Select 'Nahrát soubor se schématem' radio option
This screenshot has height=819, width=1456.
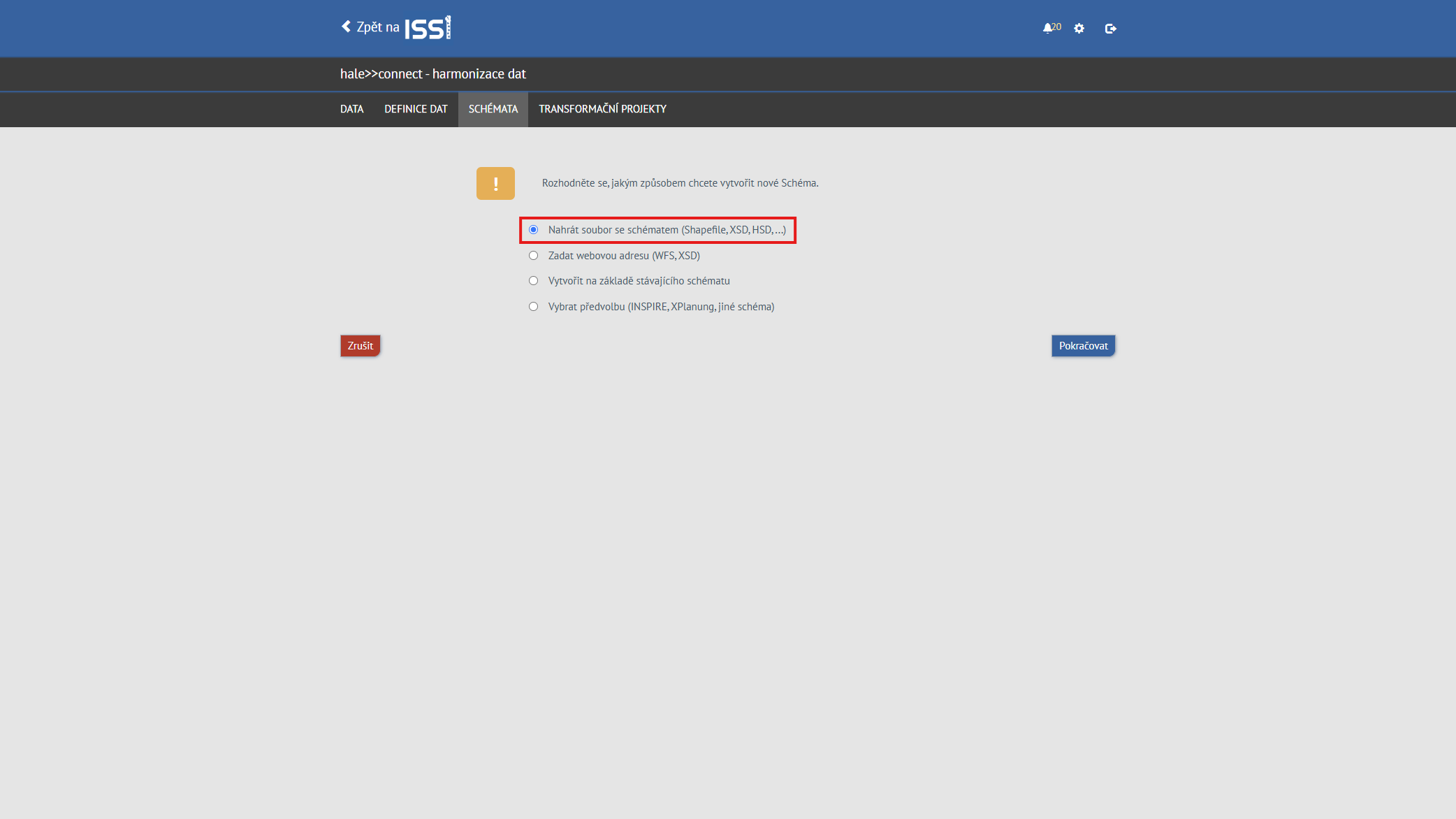coord(534,230)
